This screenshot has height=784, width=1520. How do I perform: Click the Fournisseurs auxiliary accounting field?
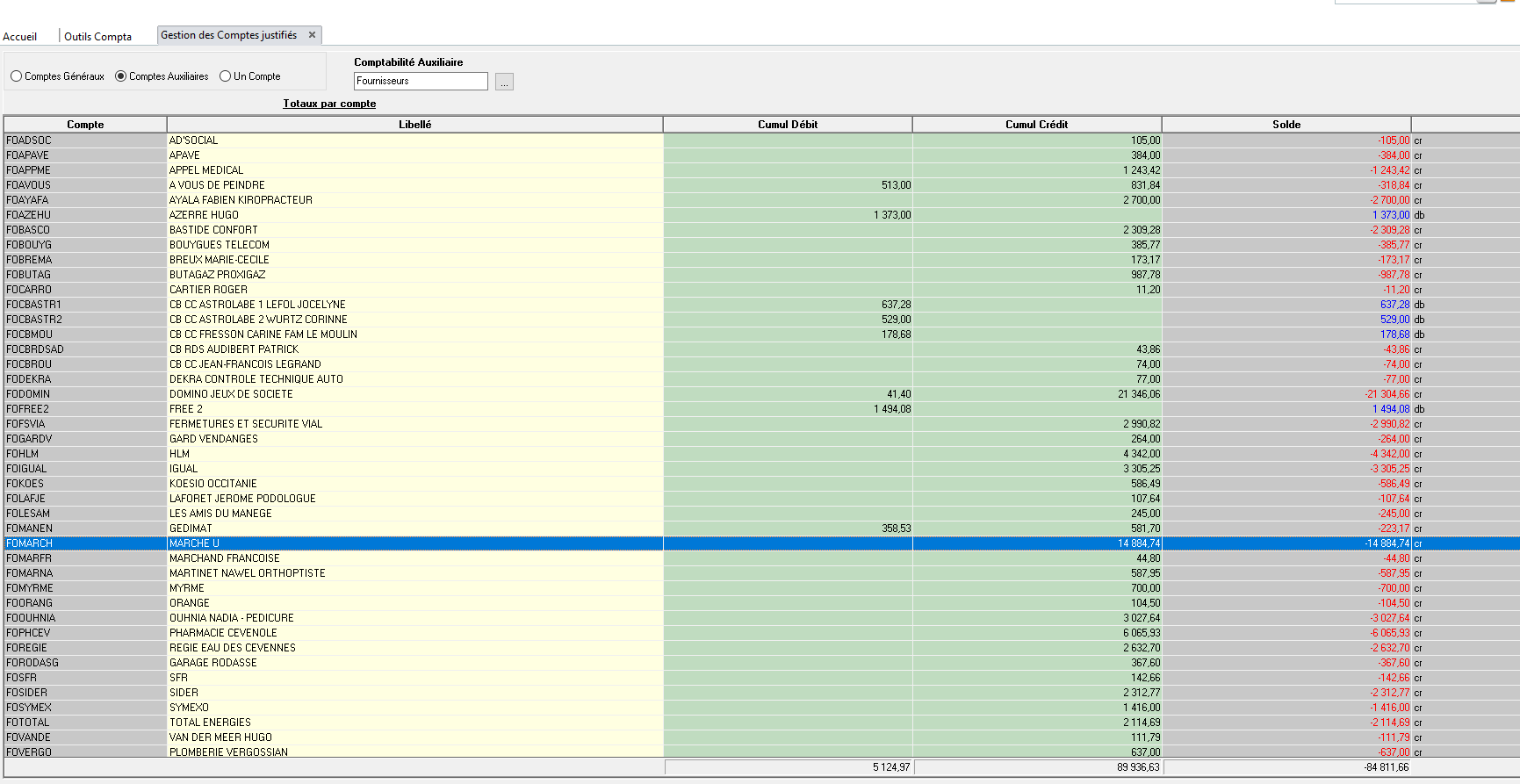(x=421, y=81)
